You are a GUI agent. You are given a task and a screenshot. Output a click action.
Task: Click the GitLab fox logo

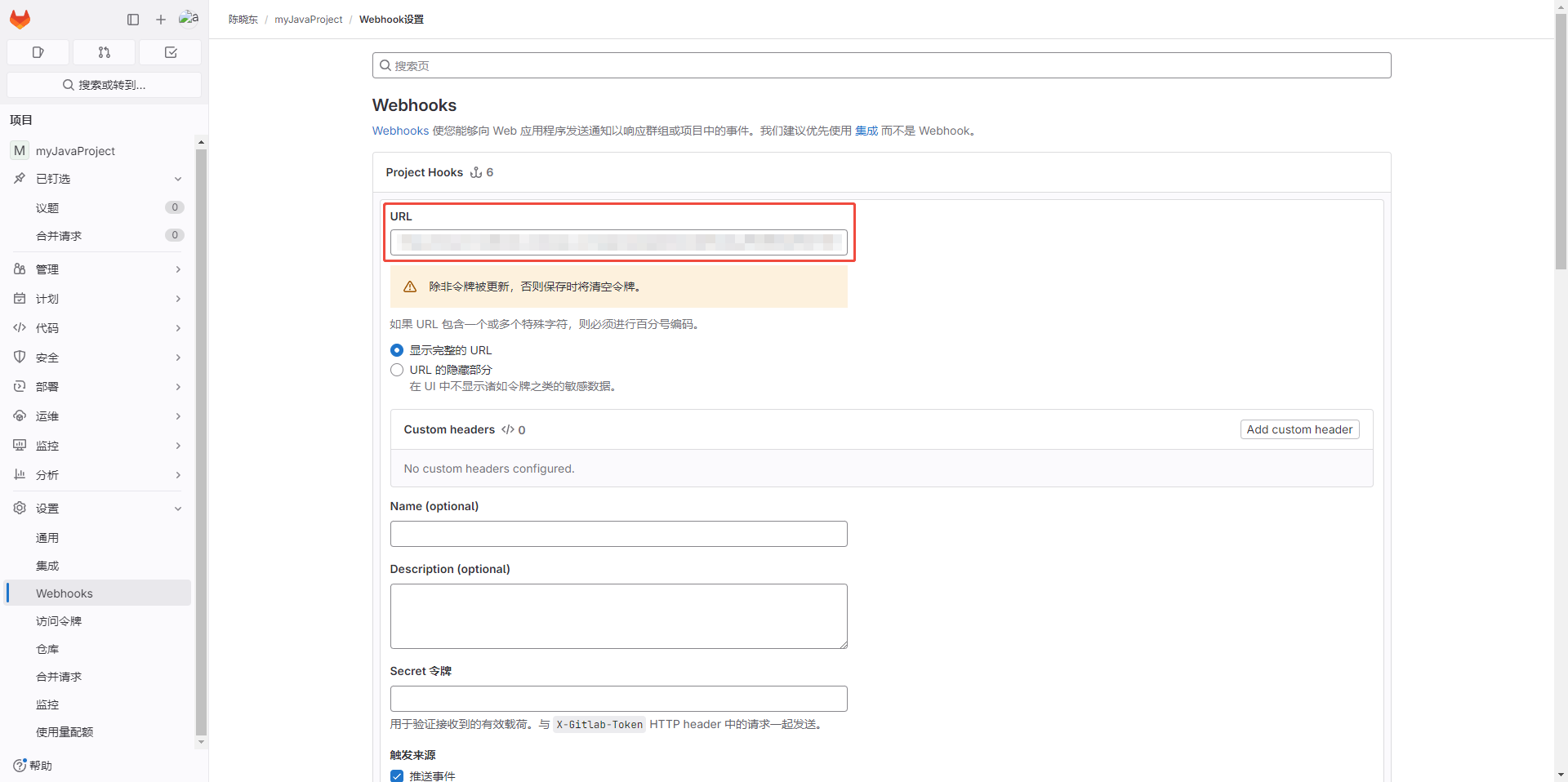20,19
